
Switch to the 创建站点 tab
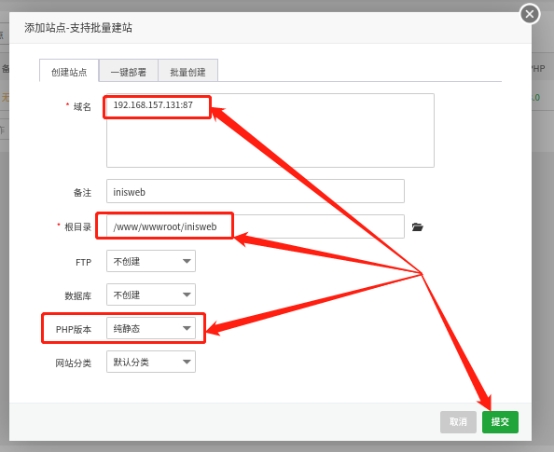click(x=69, y=71)
